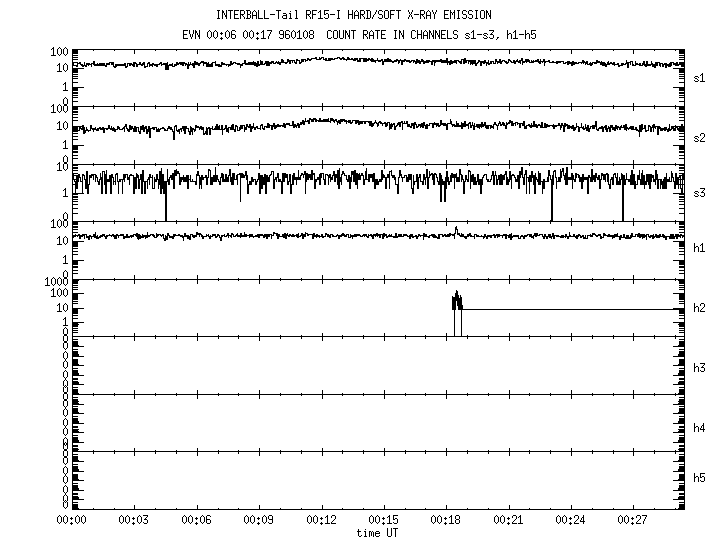
Task: Select the 00:27 time axis tick label
Action: pyautogui.click(x=633, y=522)
